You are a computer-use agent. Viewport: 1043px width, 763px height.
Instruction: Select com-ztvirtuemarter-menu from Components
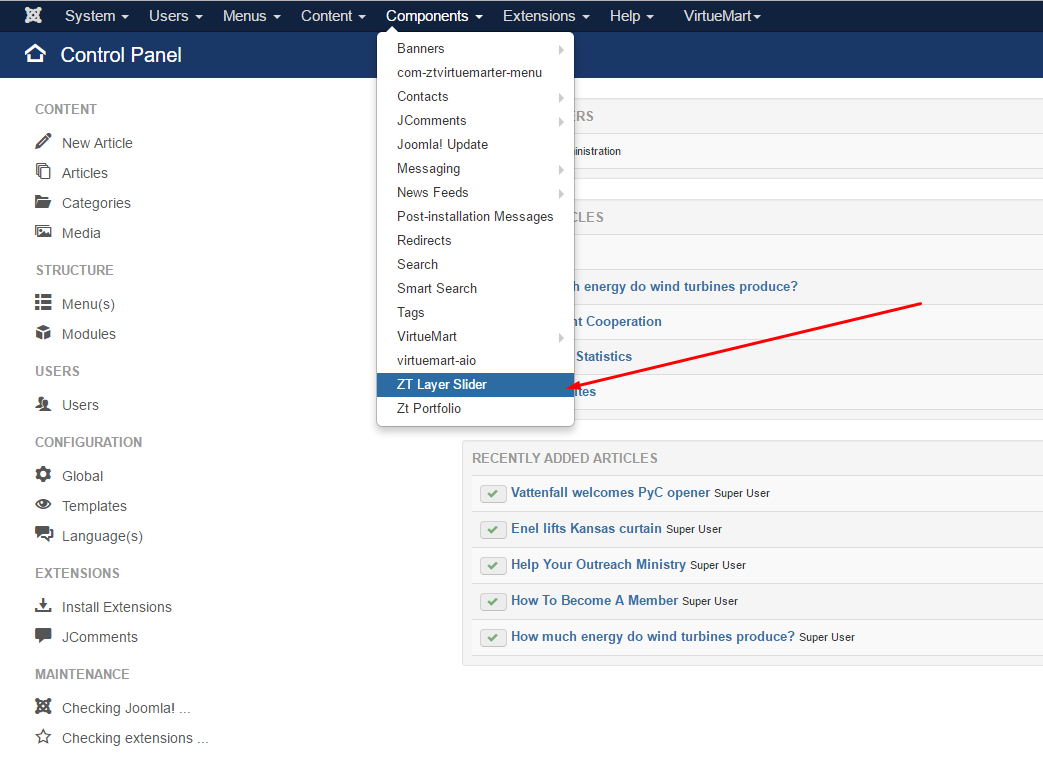[475, 73]
